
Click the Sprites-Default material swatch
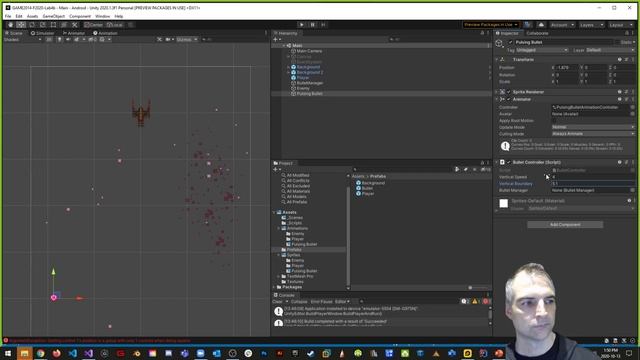point(504,203)
